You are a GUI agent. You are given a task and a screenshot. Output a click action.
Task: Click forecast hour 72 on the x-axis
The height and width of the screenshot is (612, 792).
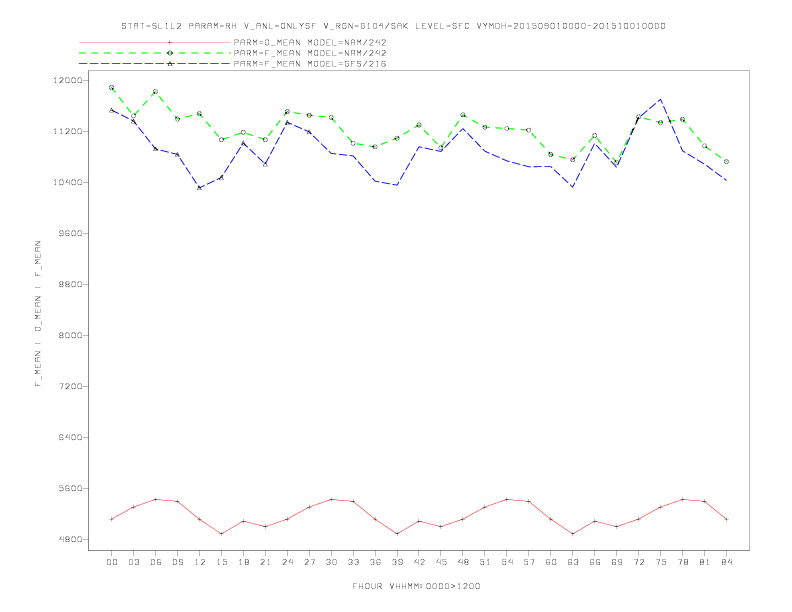click(x=638, y=562)
